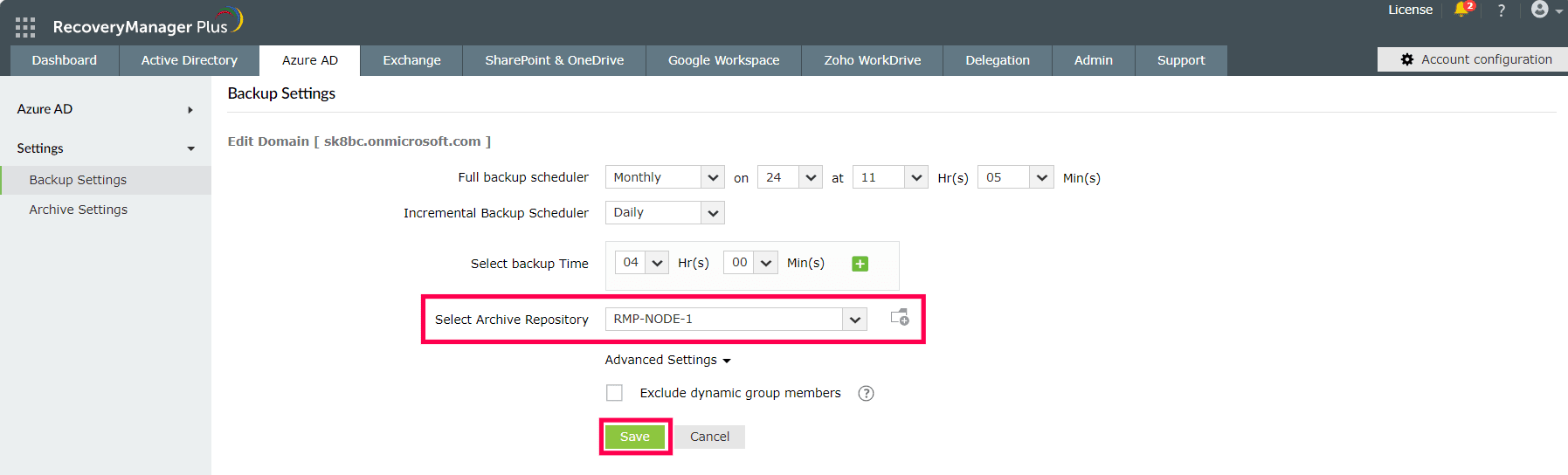This screenshot has width=1568, height=475.
Task: Open the full backup hour dropdown showing 11
Action: click(890, 177)
